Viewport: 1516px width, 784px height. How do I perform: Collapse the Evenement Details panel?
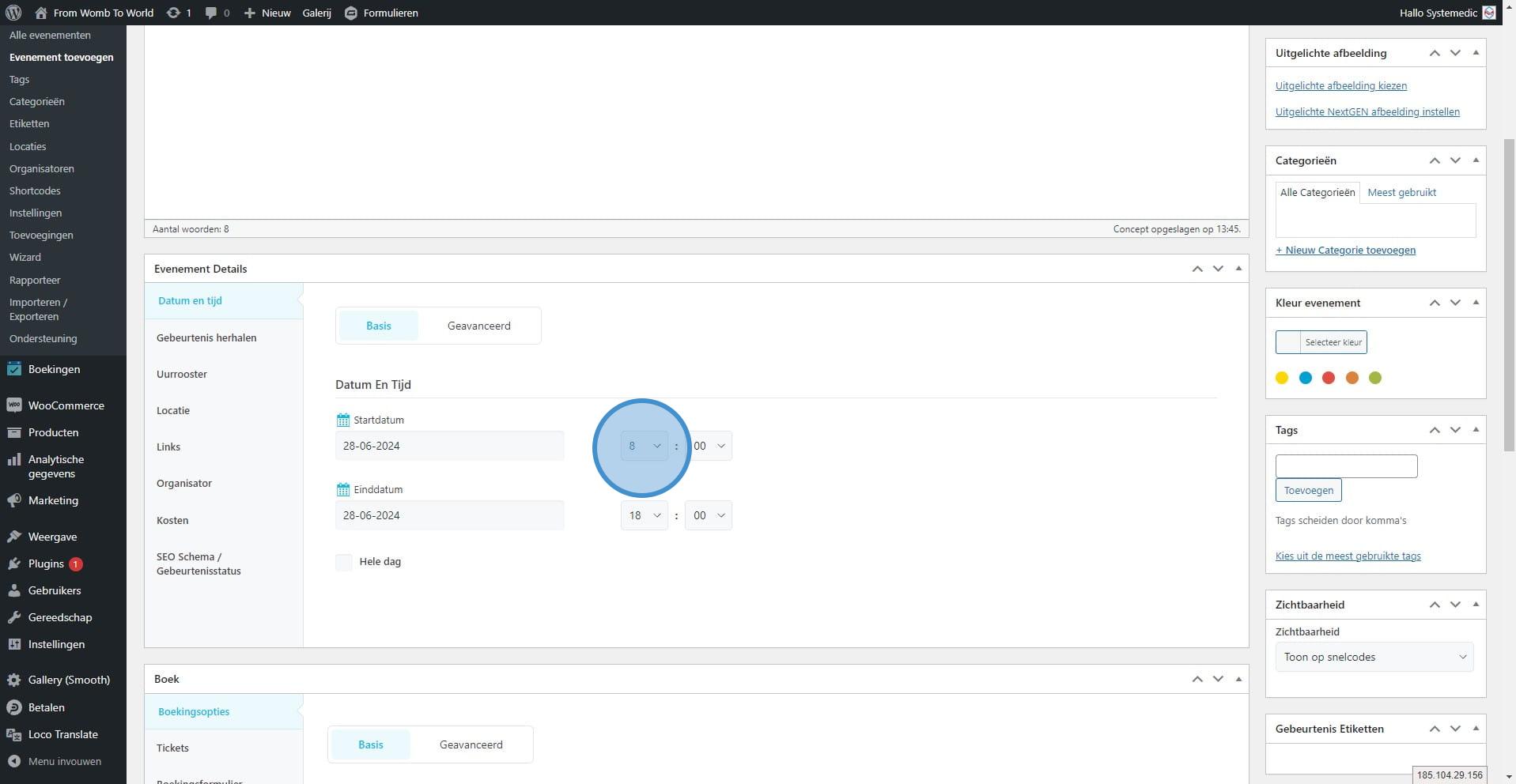pyautogui.click(x=1238, y=269)
